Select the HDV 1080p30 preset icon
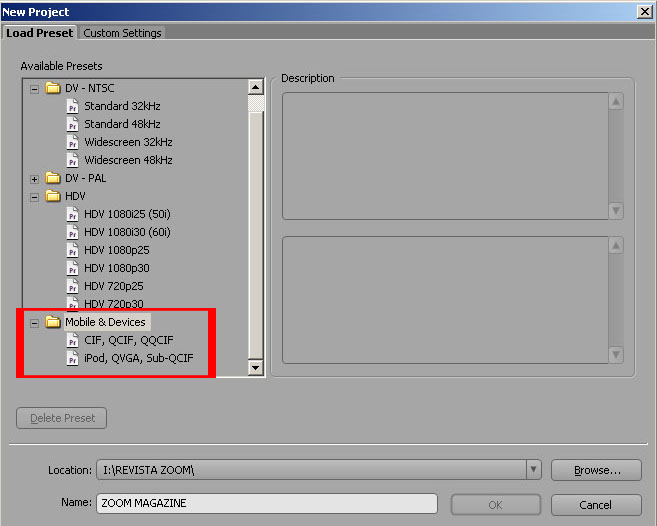This screenshot has height=526, width=657. click(x=72, y=268)
